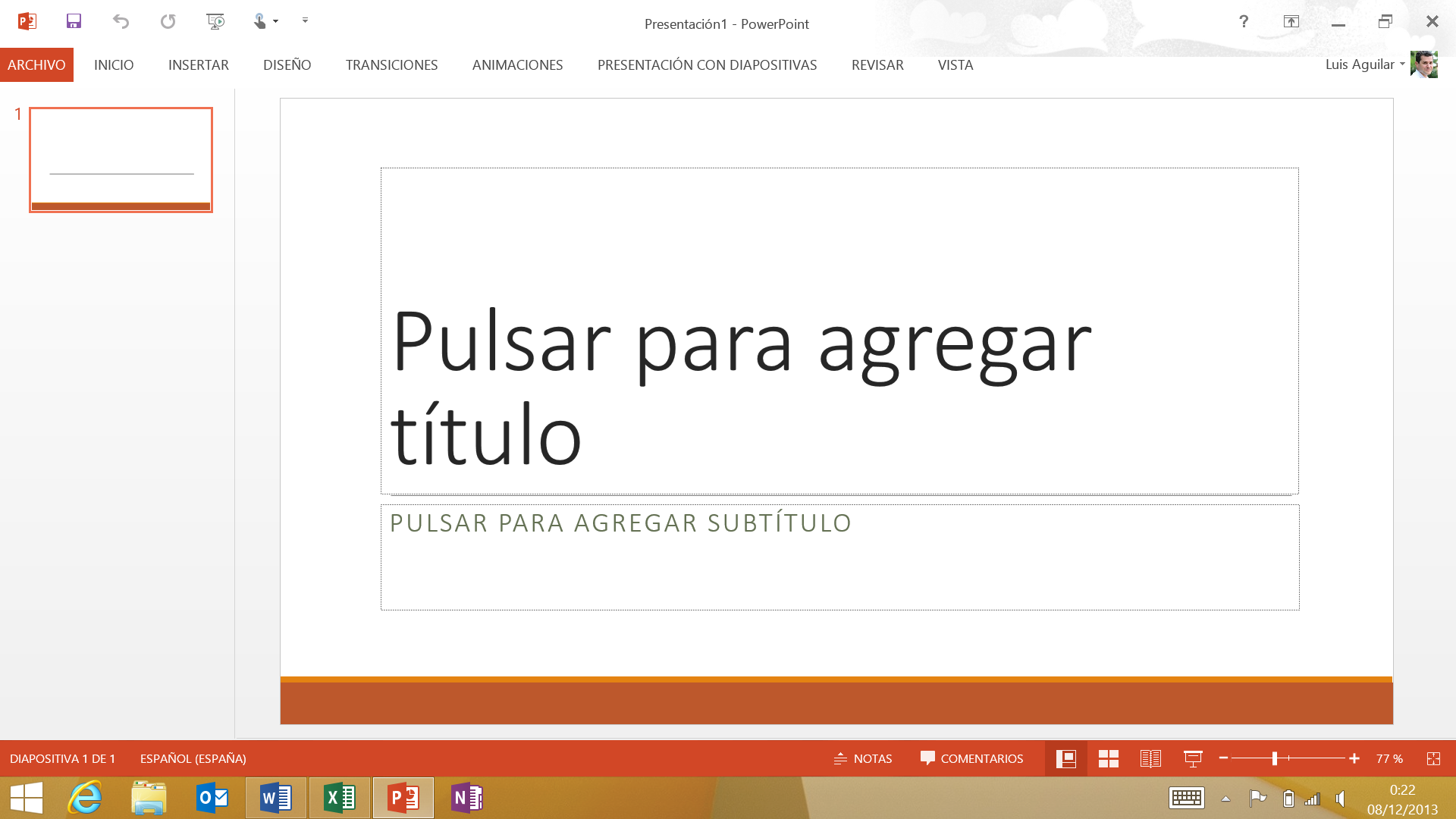
Task: Start Slide Show icon in status bar
Action: click(x=1193, y=758)
